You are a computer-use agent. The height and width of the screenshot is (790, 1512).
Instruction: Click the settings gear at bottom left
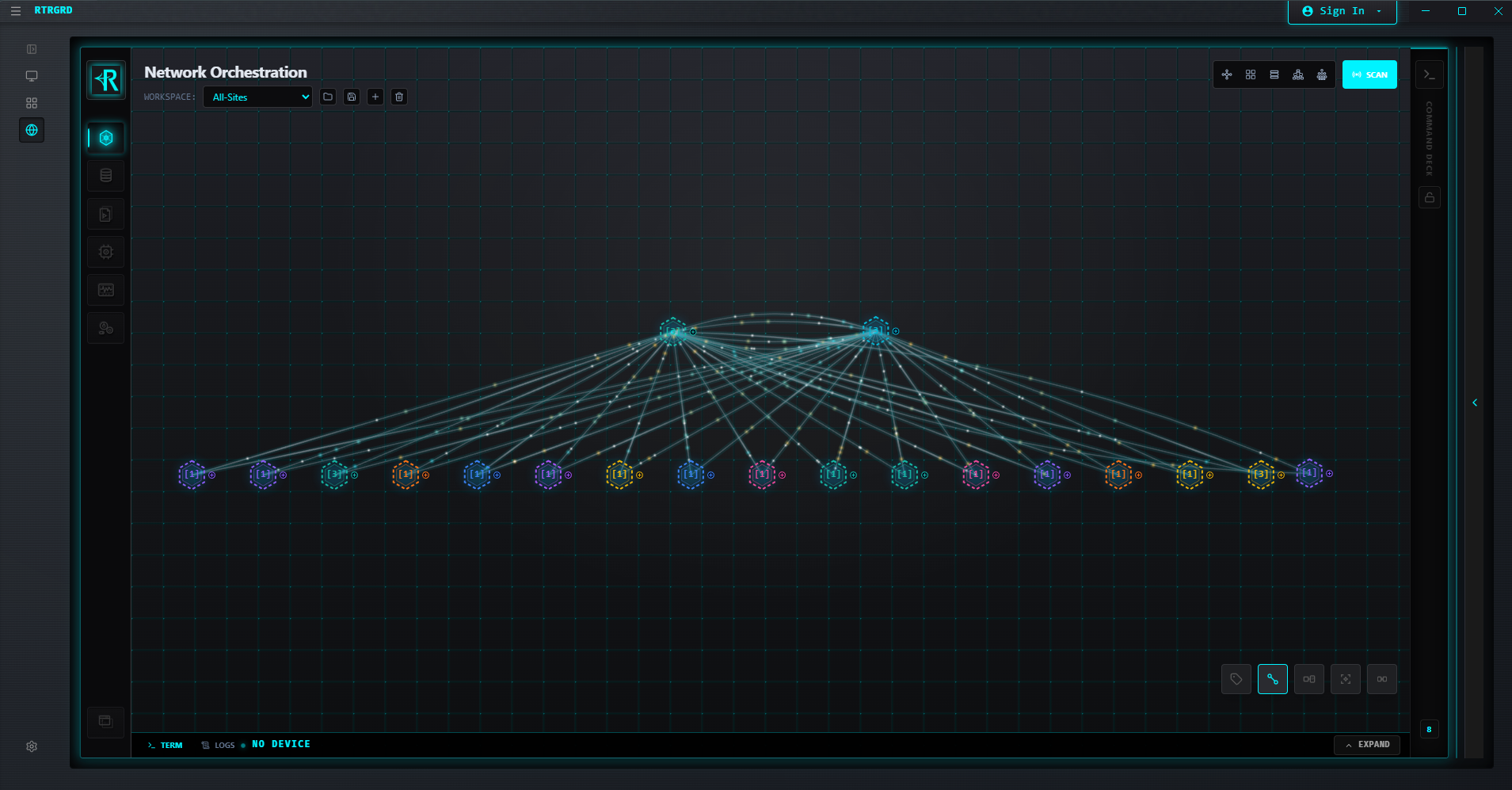click(32, 746)
